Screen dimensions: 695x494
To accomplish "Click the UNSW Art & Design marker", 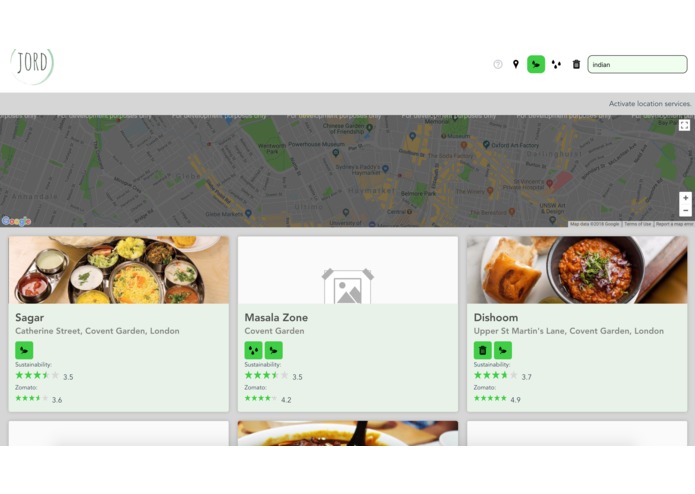I will coord(552,220).
